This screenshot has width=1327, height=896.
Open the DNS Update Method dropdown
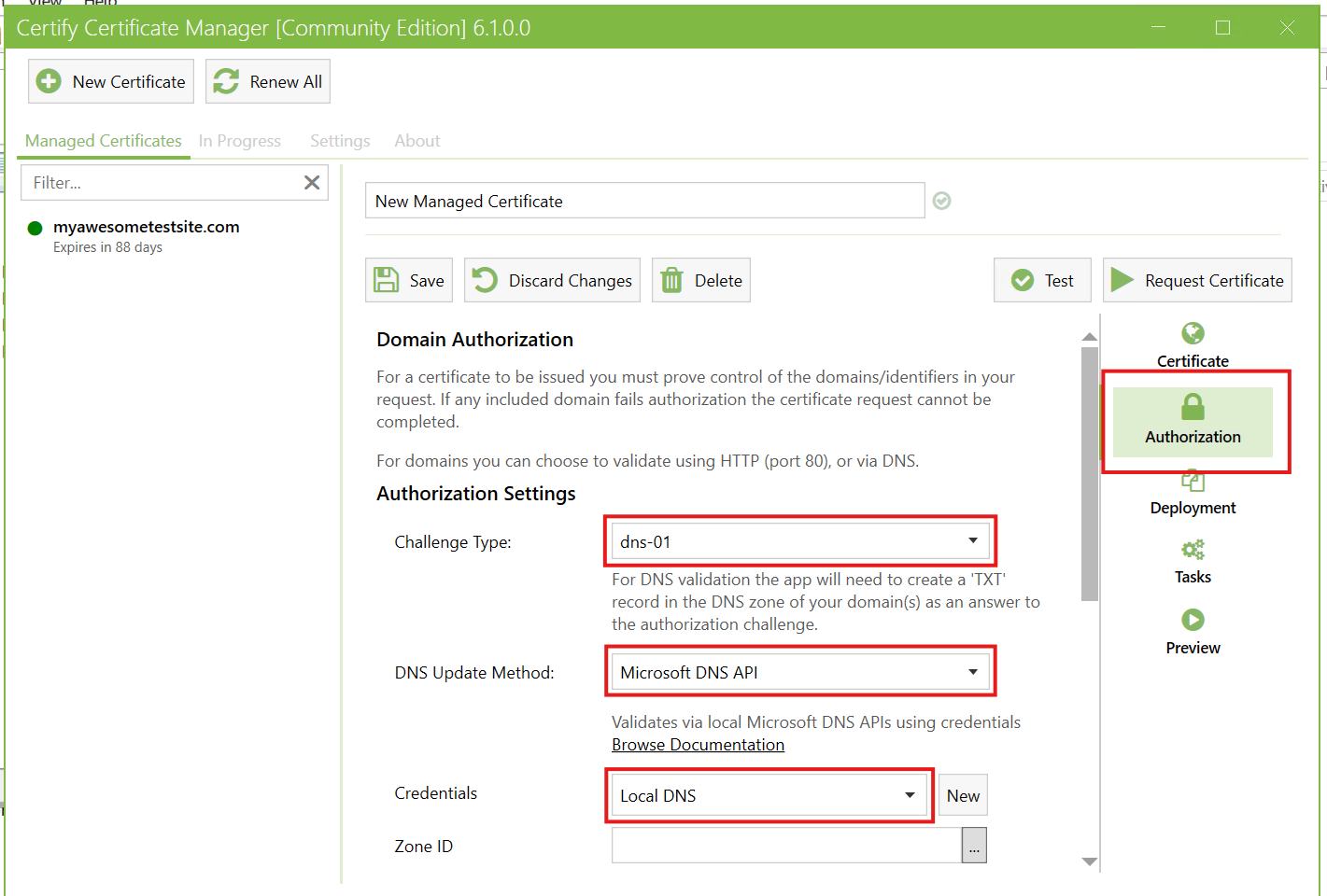pos(799,672)
